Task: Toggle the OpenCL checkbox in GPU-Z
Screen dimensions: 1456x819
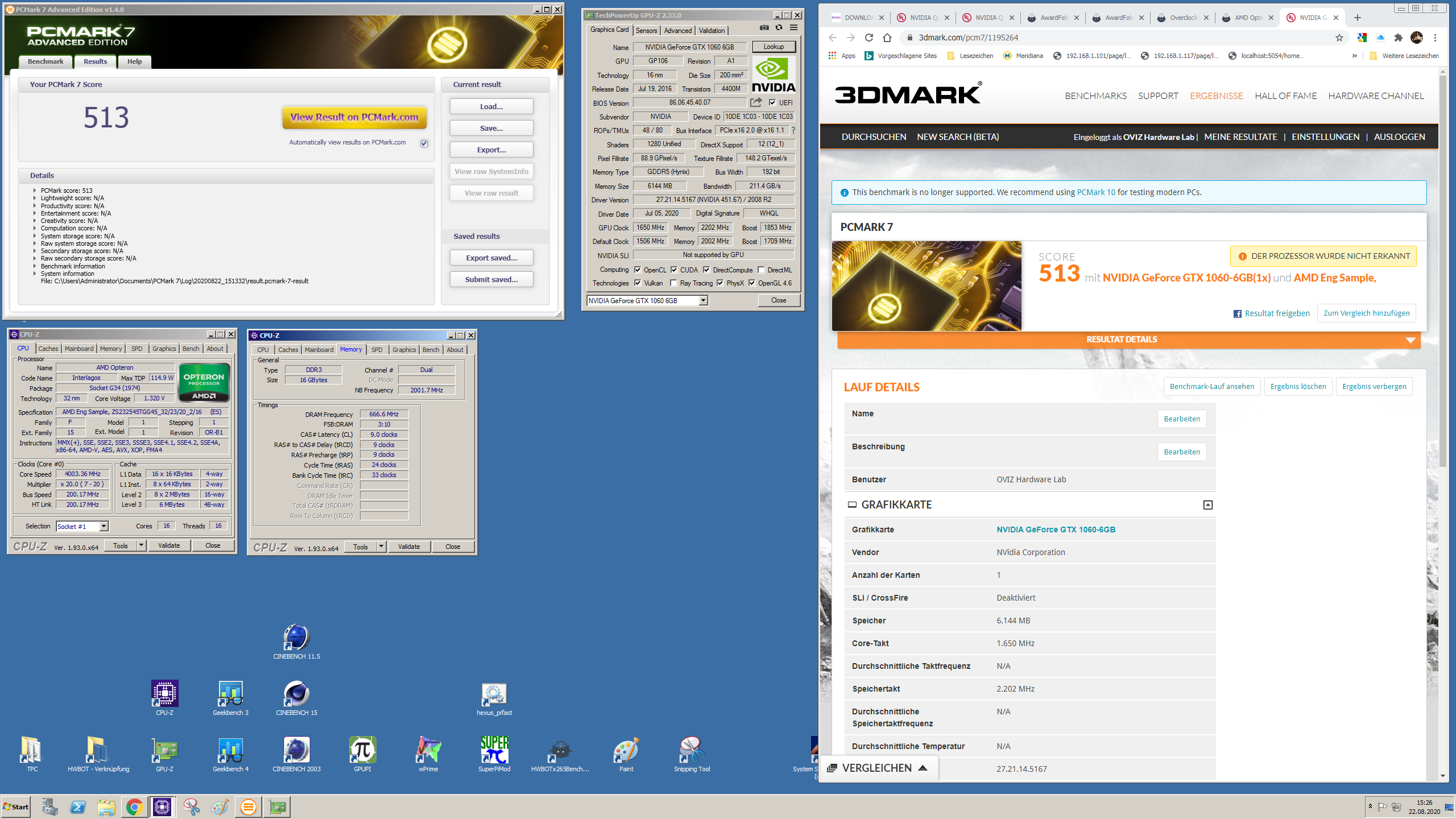Action: pos(638,270)
